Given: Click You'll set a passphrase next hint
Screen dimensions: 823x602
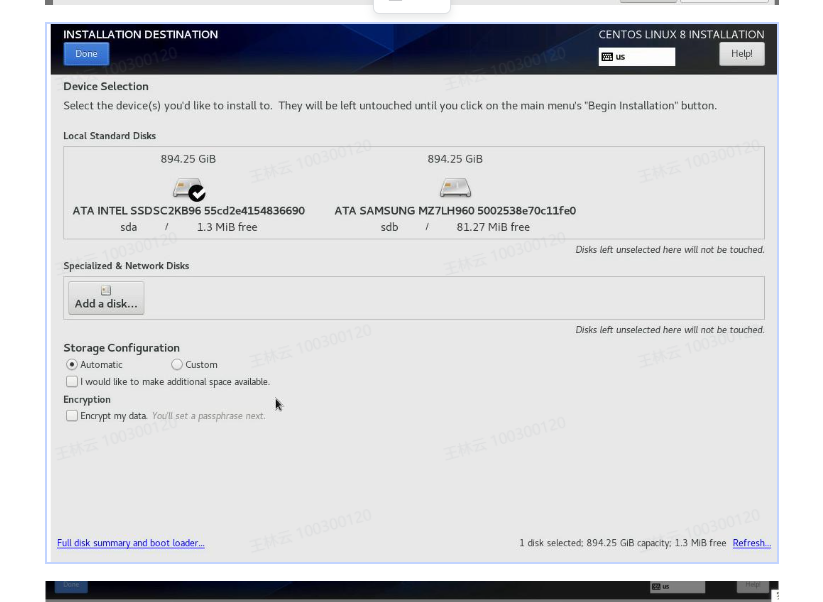Looking at the screenshot, I should (208, 416).
